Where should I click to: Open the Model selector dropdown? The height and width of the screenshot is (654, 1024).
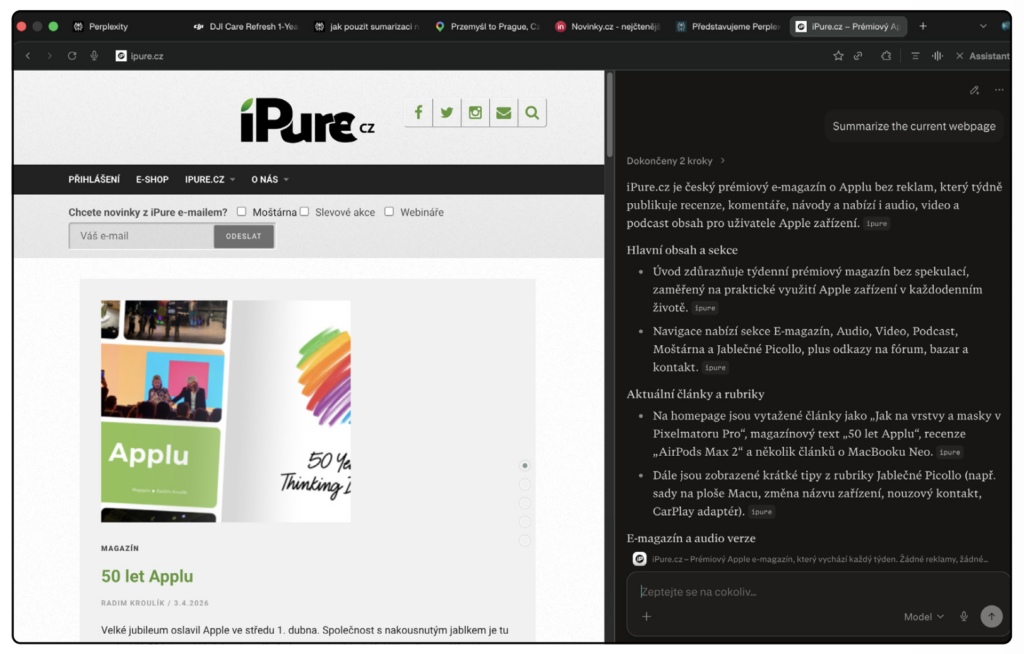pyautogui.click(x=924, y=617)
